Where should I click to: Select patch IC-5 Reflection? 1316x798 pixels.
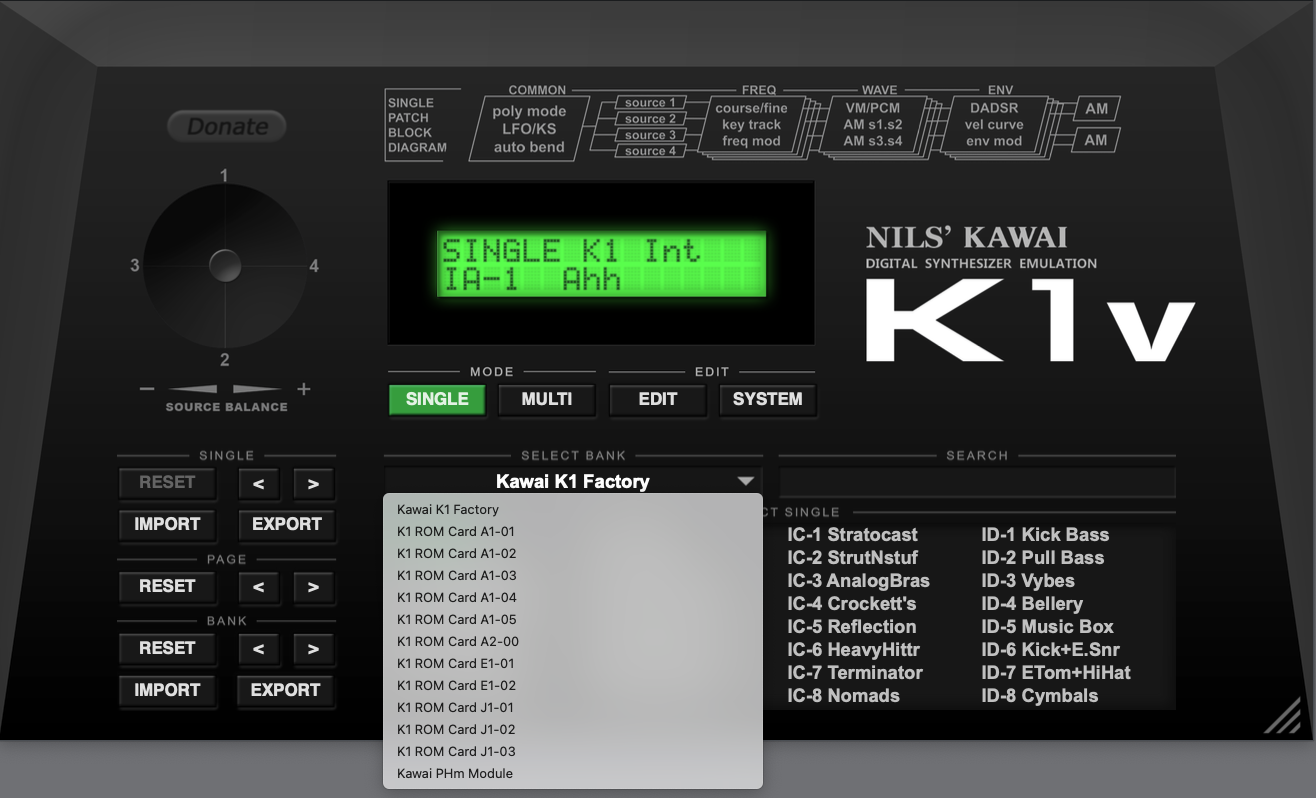coord(851,627)
